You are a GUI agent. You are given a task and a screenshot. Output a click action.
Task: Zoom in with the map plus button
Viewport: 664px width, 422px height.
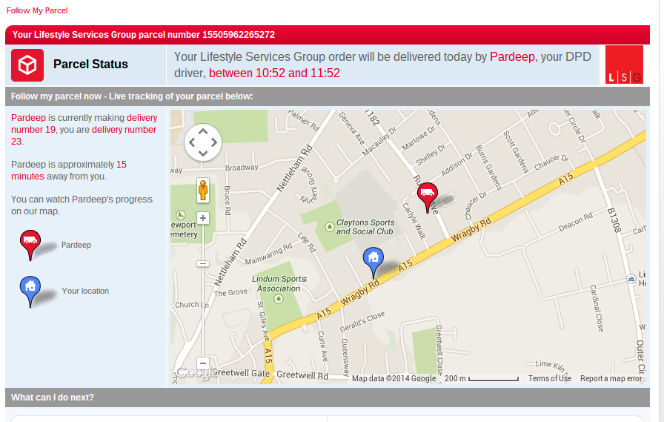pyautogui.click(x=203, y=218)
